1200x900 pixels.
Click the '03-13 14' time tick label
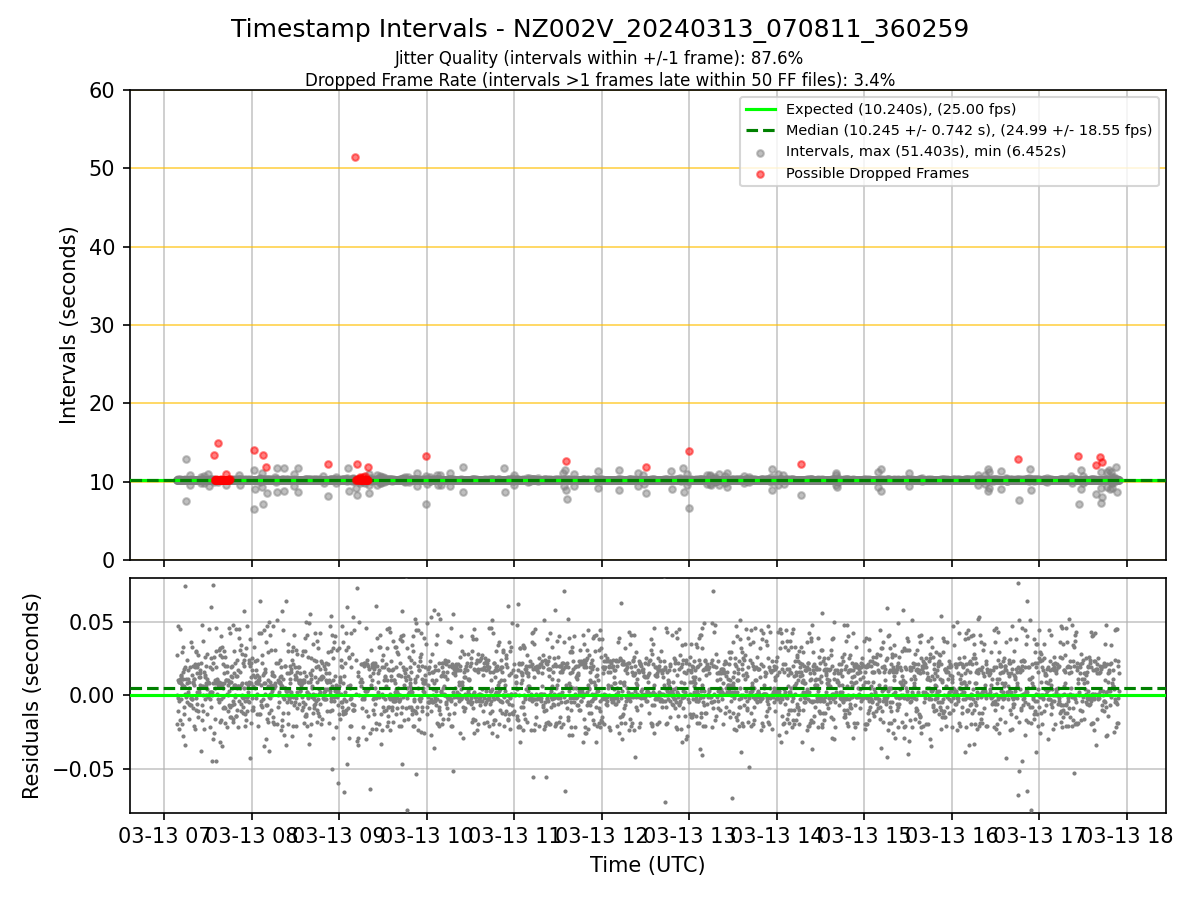(776, 835)
